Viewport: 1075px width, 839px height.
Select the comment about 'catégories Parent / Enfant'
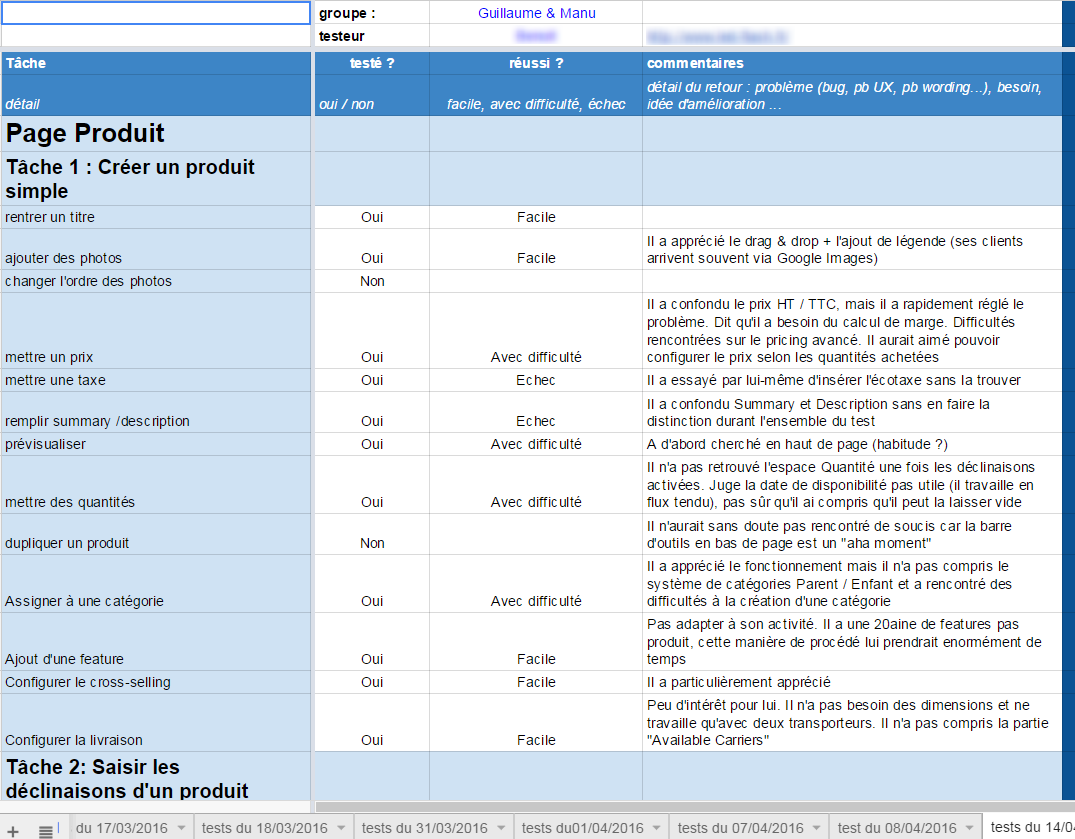point(852,584)
